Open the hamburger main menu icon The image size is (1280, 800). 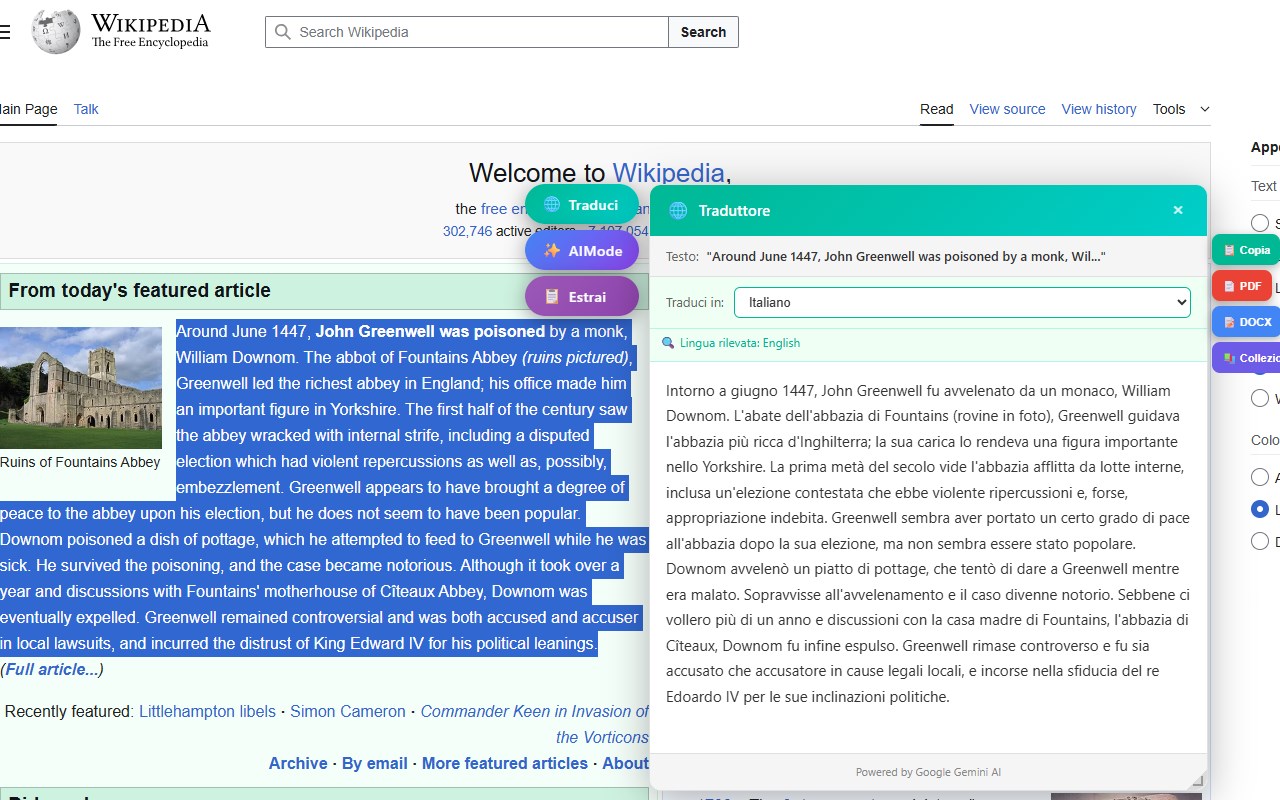tap(4, 32)
